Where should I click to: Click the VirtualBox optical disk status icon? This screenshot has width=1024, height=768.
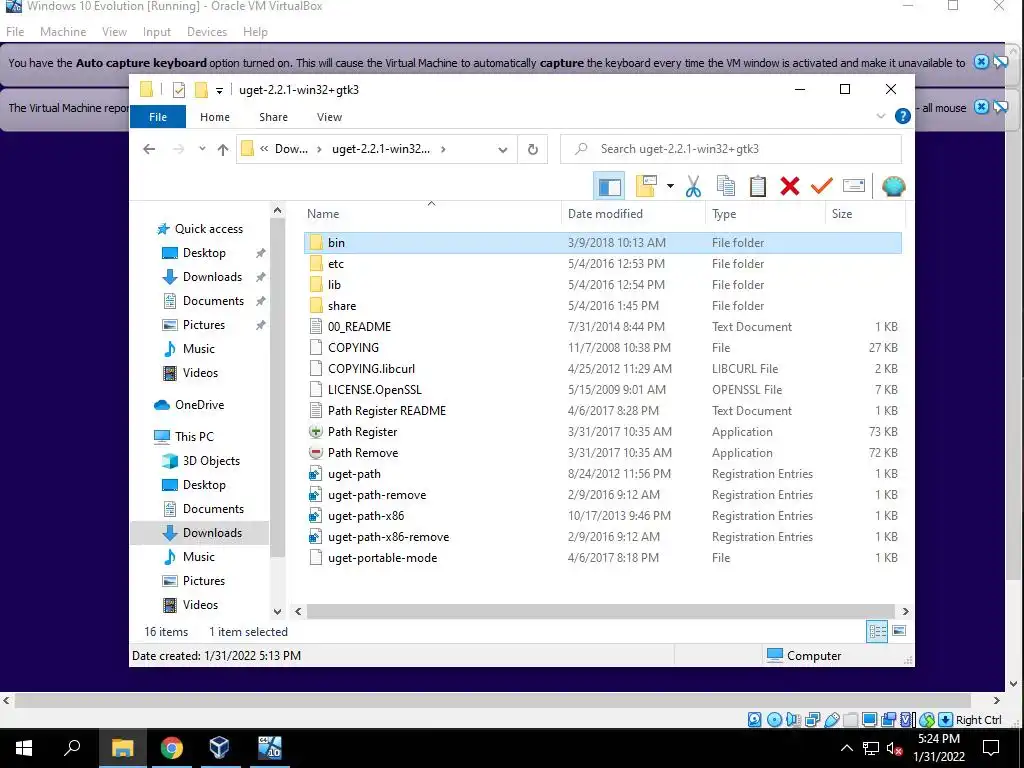pyautogui.click(x=775, y=720)
